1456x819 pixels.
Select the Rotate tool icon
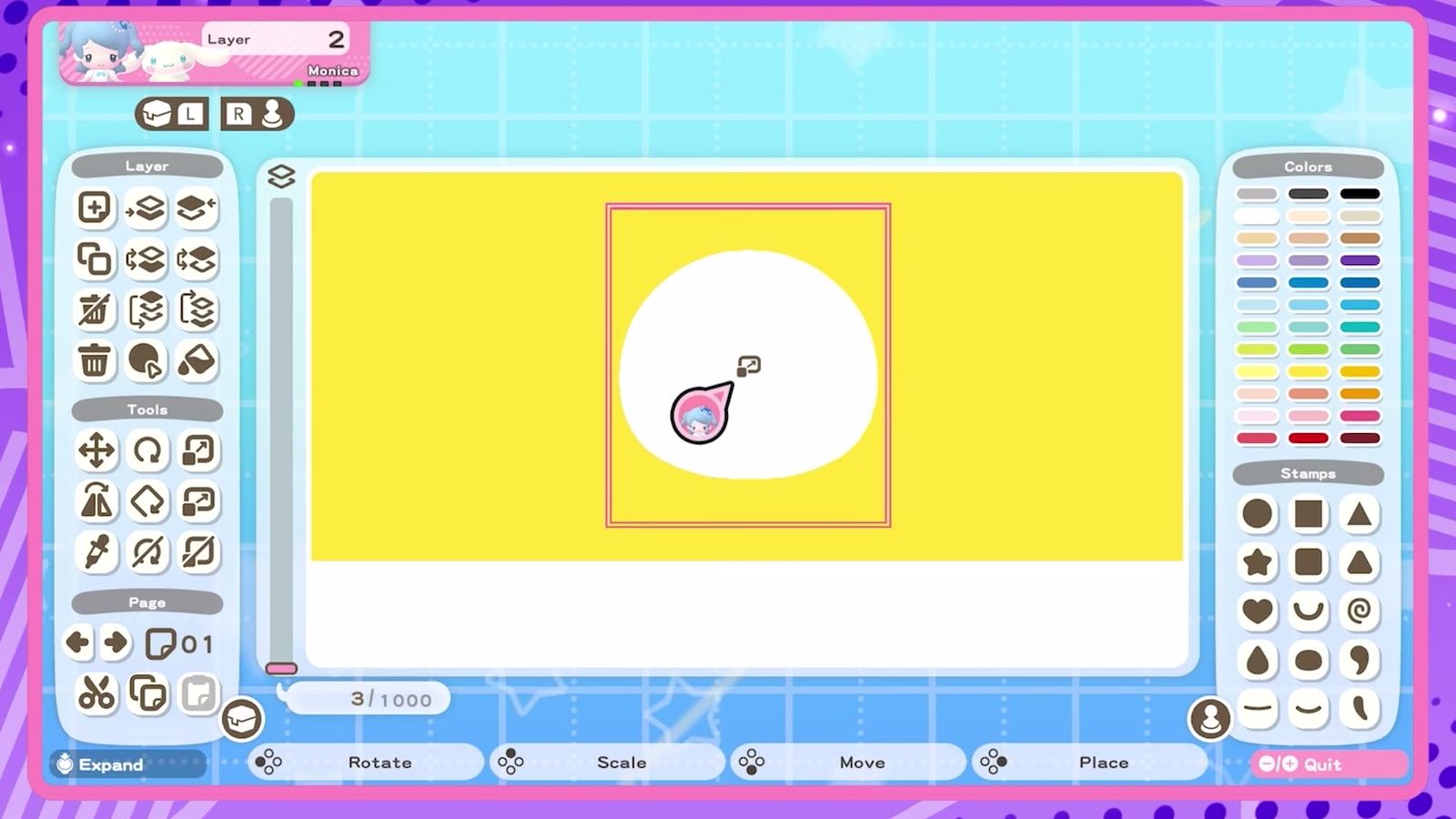[x=147, y=450]
